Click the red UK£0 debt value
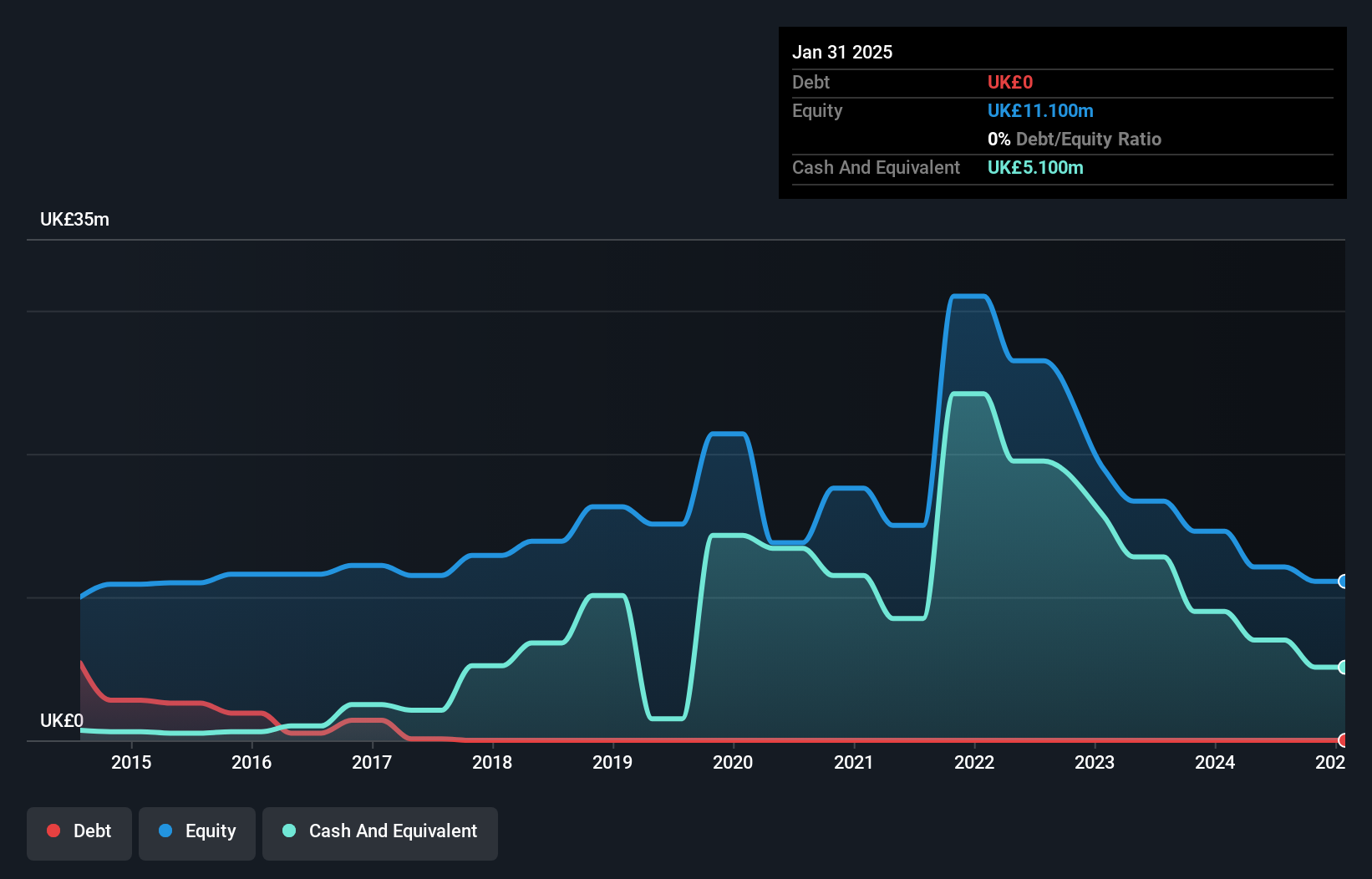1372x879 pixels. click(x=1010, y=82)
